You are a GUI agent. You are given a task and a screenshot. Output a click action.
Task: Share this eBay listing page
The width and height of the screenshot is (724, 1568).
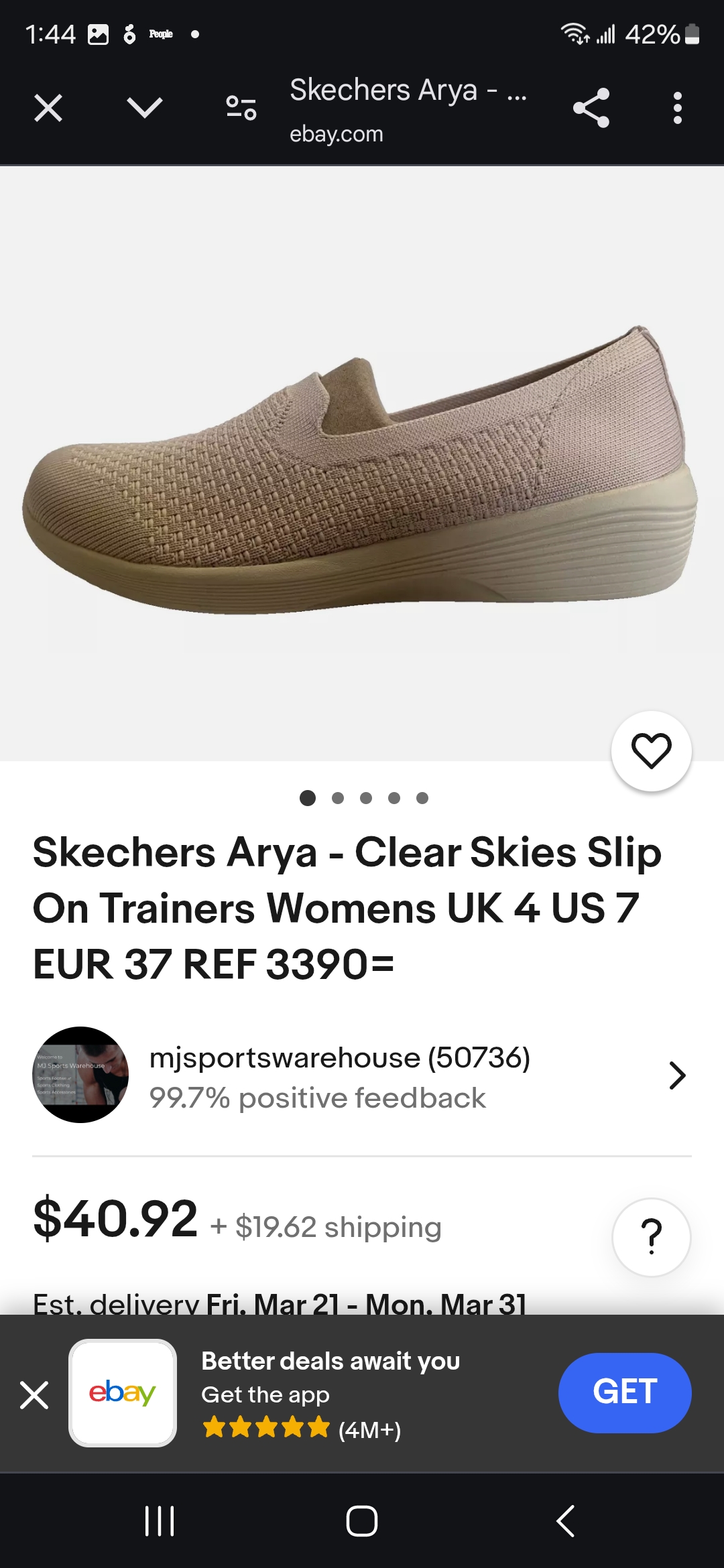click(591, 108)
